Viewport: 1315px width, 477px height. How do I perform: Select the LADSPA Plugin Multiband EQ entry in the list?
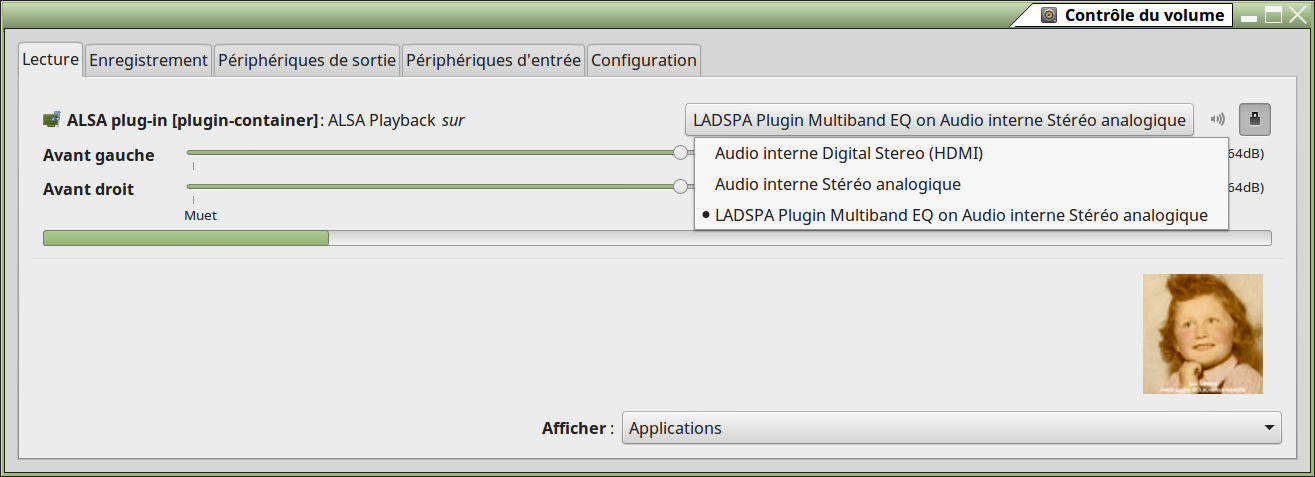pos(961,215)
